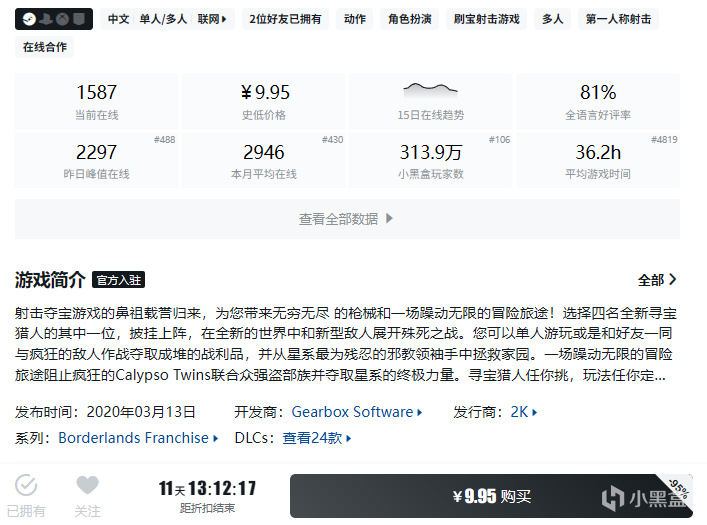Click the Xbox platform icon

pos(63,19)
